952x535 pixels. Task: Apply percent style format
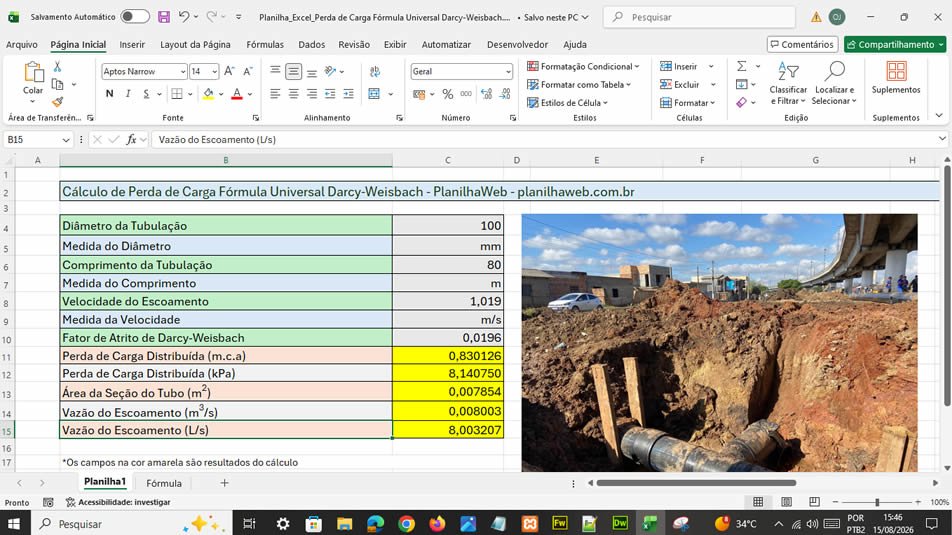(x=447, y=94)
